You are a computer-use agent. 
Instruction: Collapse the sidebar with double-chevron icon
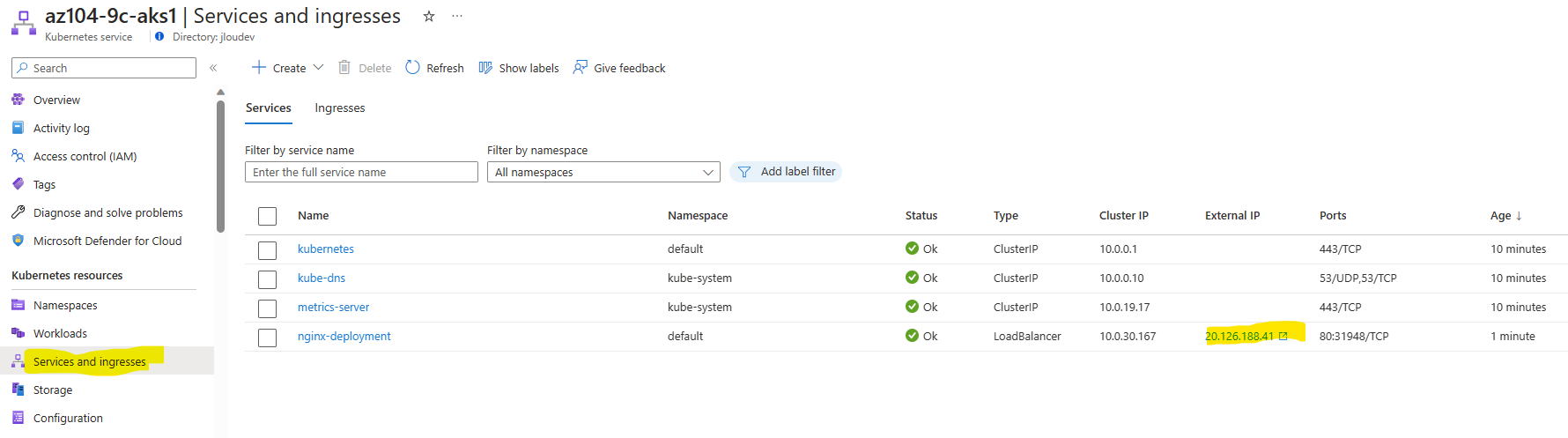(213, 68)
